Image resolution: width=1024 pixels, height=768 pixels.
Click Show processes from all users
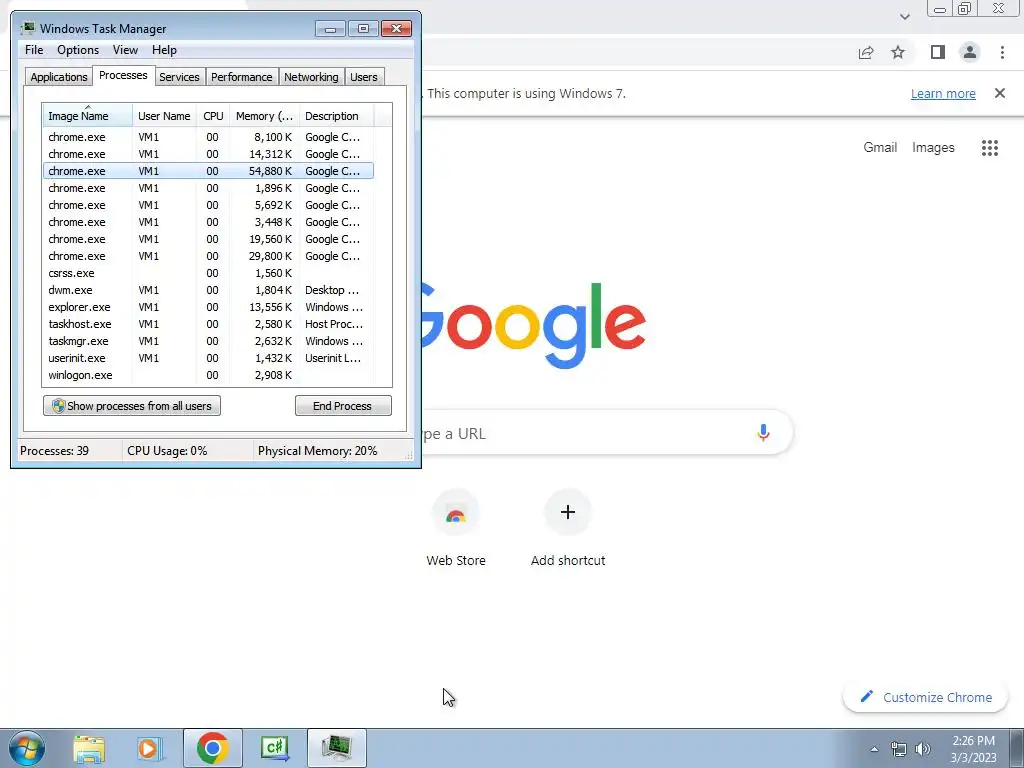pos(132,406)
